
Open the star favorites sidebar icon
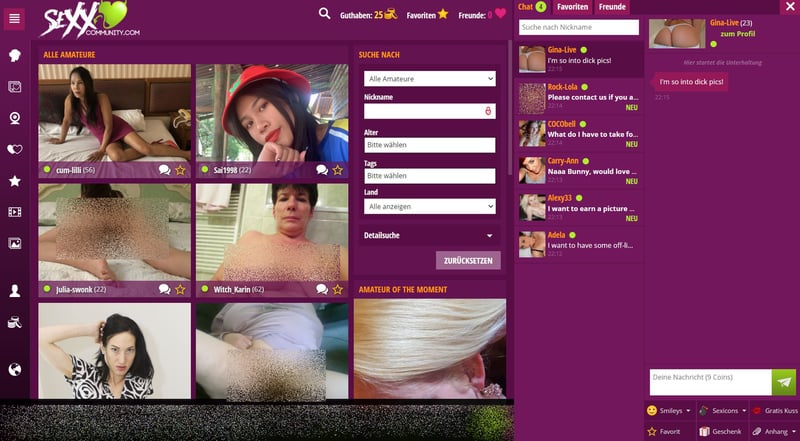15,181
